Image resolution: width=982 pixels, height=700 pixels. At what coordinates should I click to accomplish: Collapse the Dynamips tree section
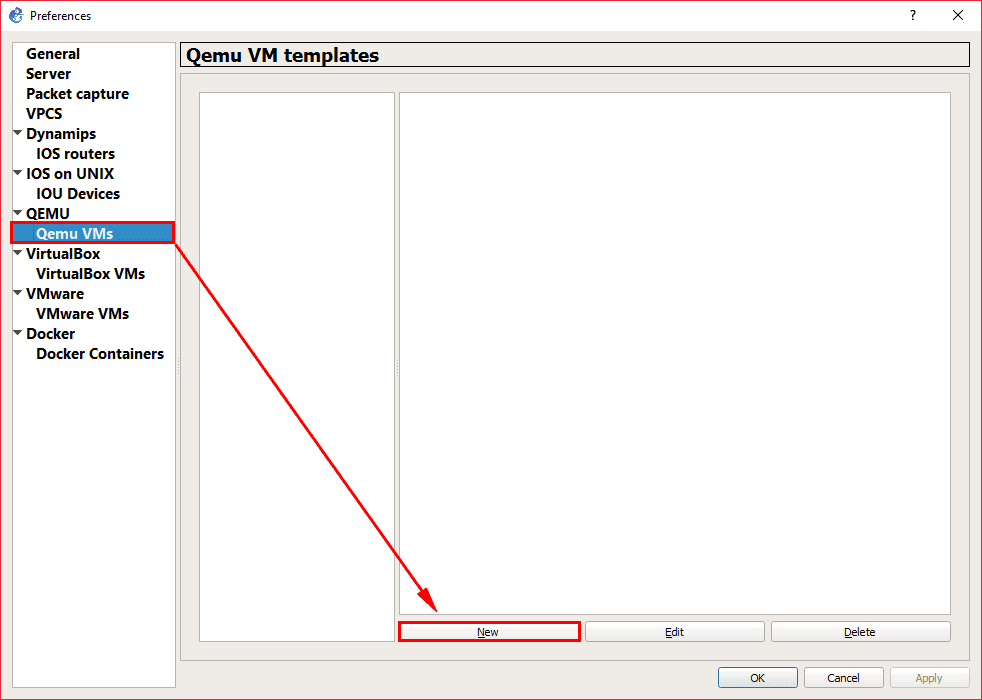18,133
